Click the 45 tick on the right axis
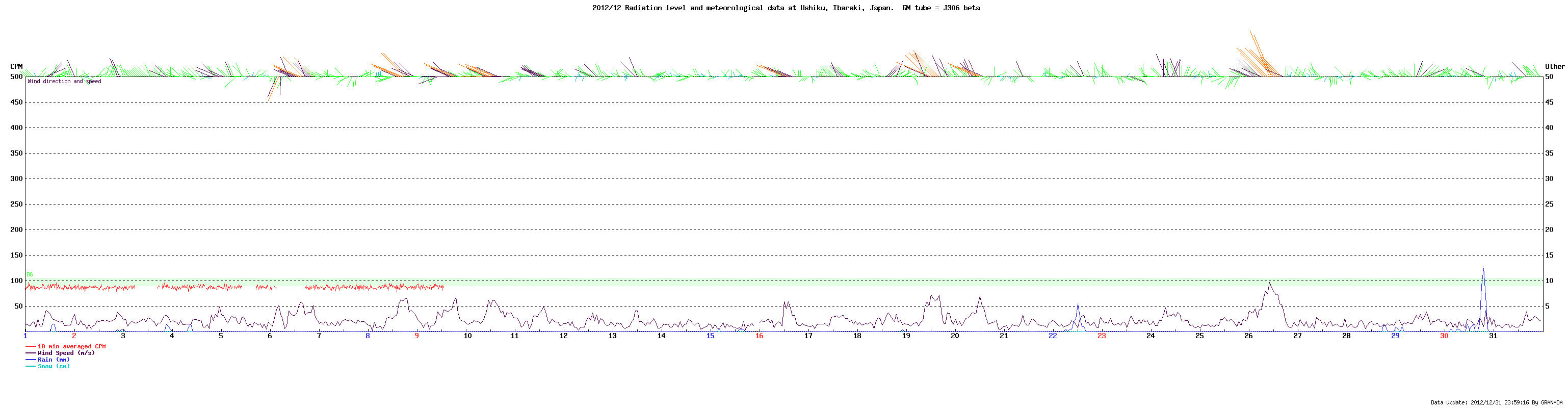Image resolution: width=1568 pixels, height=408 pixels. [1549, 103]
